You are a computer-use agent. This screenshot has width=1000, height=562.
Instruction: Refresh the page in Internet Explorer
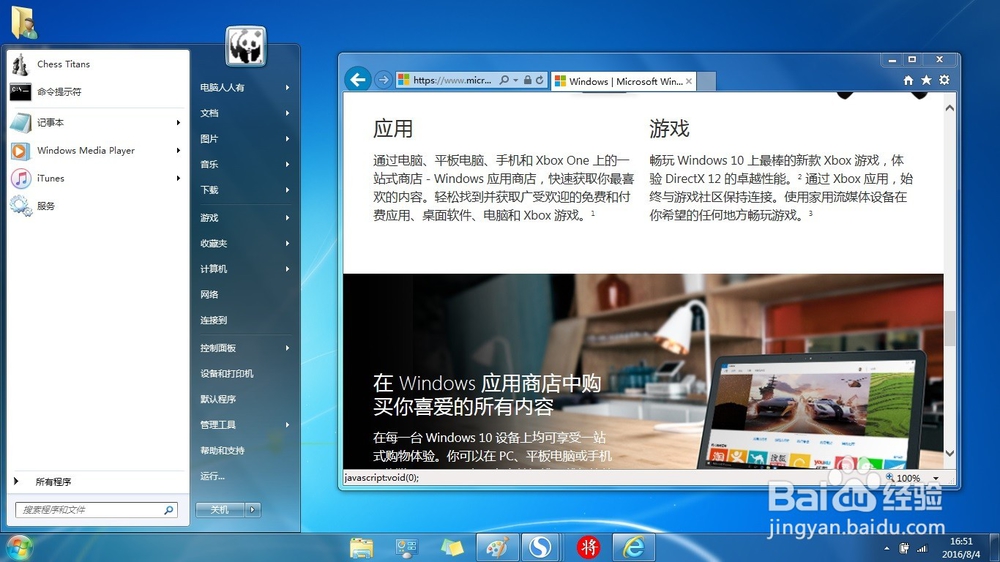[x=540, y=80]
